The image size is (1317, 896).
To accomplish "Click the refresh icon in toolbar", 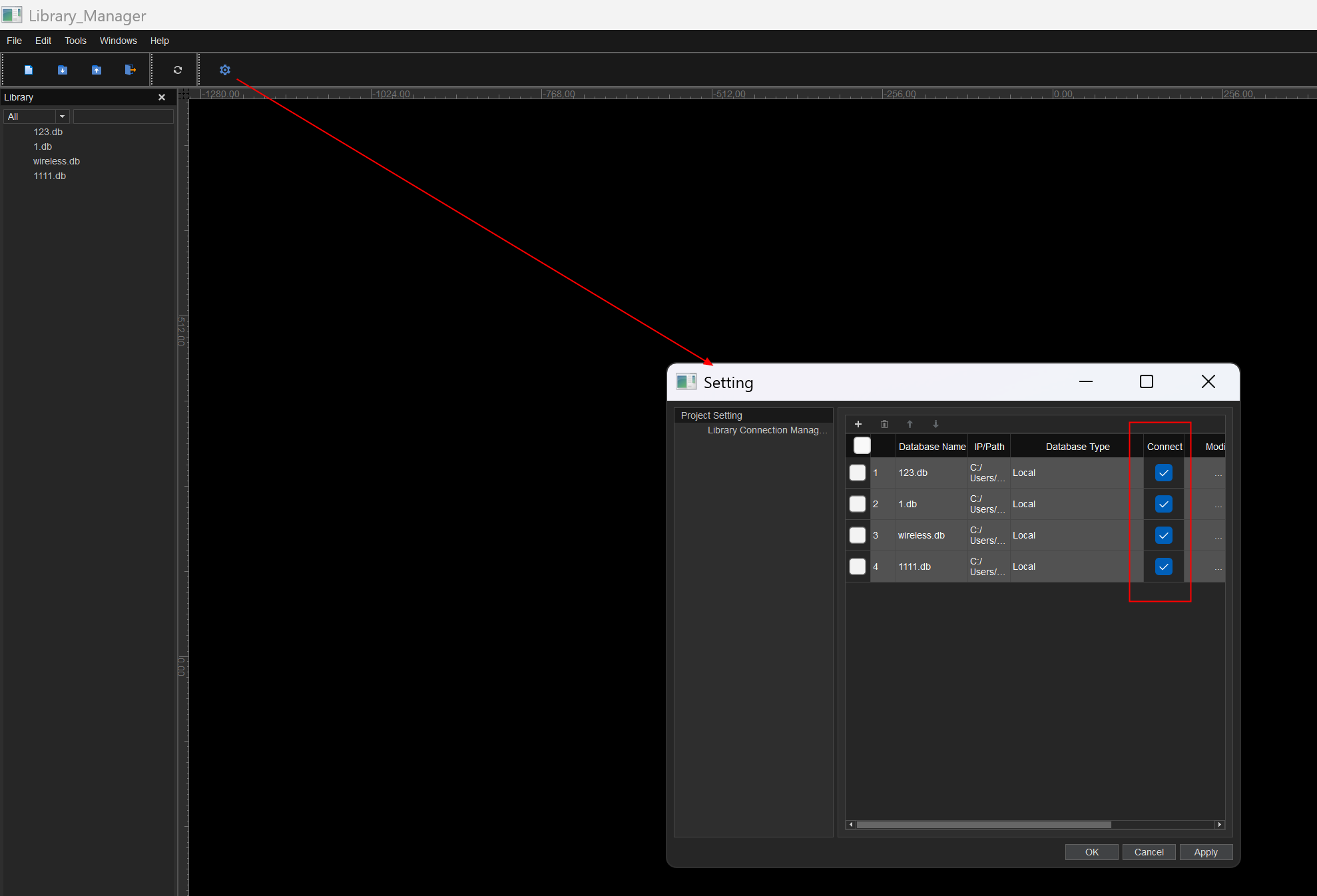I will point(178,70).
